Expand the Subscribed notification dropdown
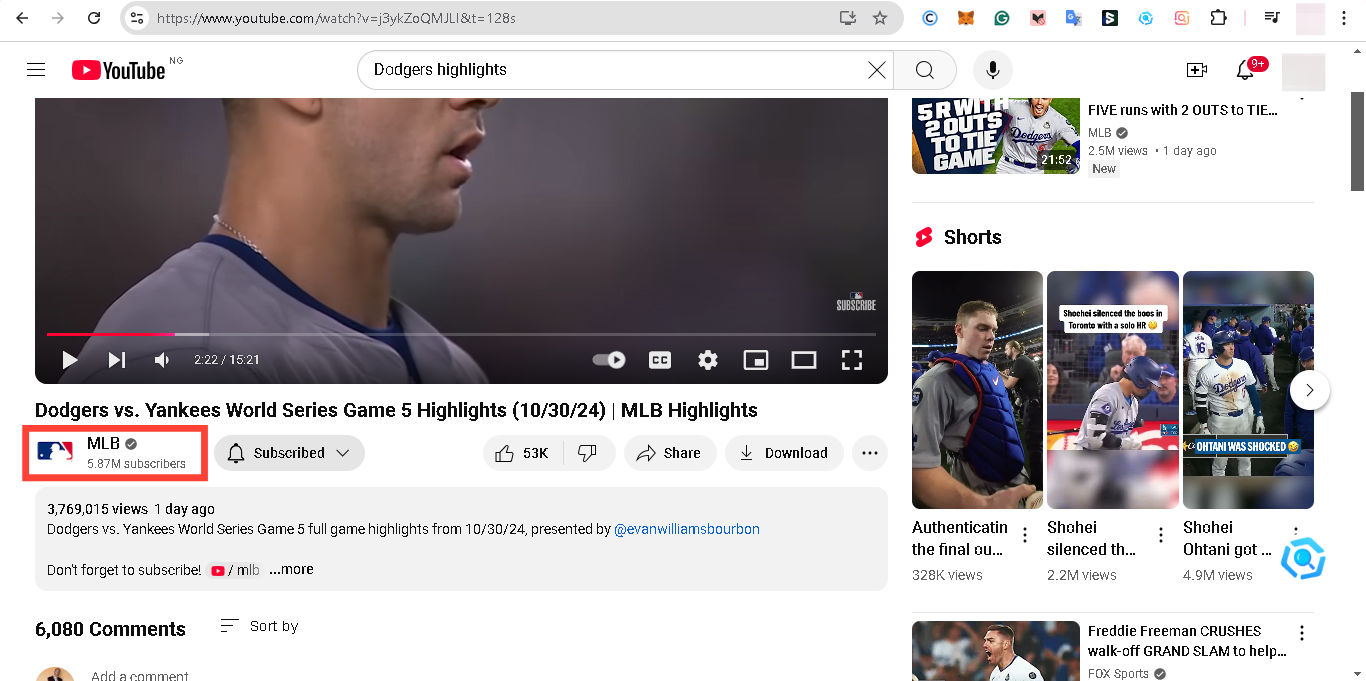Image resolution: width=1366 pixels, height=681 pixels. [289, 453]
